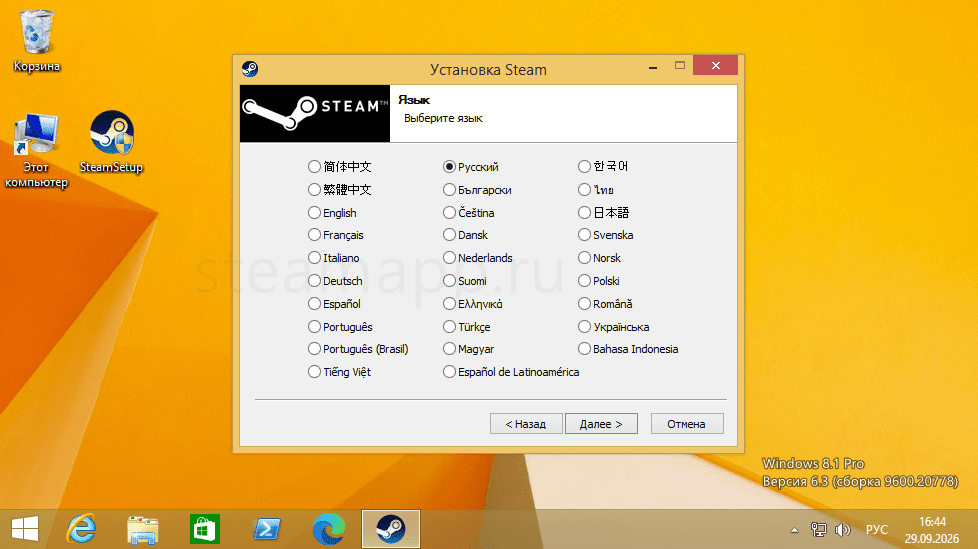Pick Dansk radio option
The image size is (978, 549).
tap(466, 235)
